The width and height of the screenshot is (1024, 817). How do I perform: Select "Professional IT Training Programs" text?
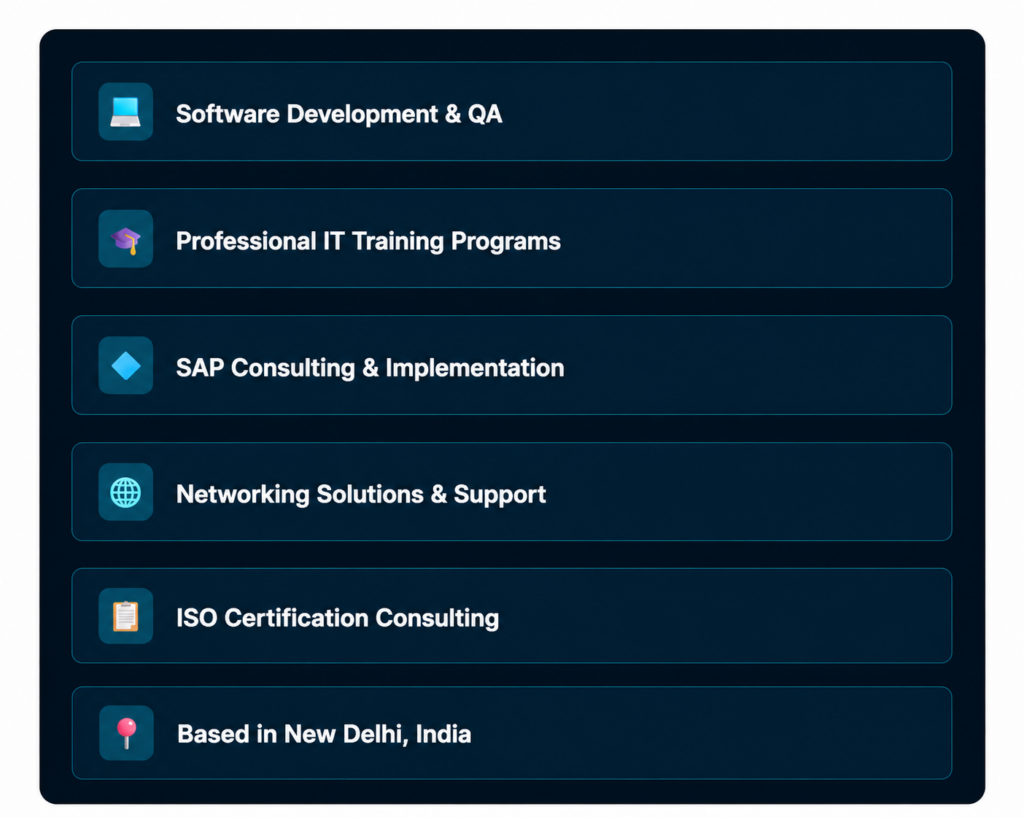[x=368, y=242]
